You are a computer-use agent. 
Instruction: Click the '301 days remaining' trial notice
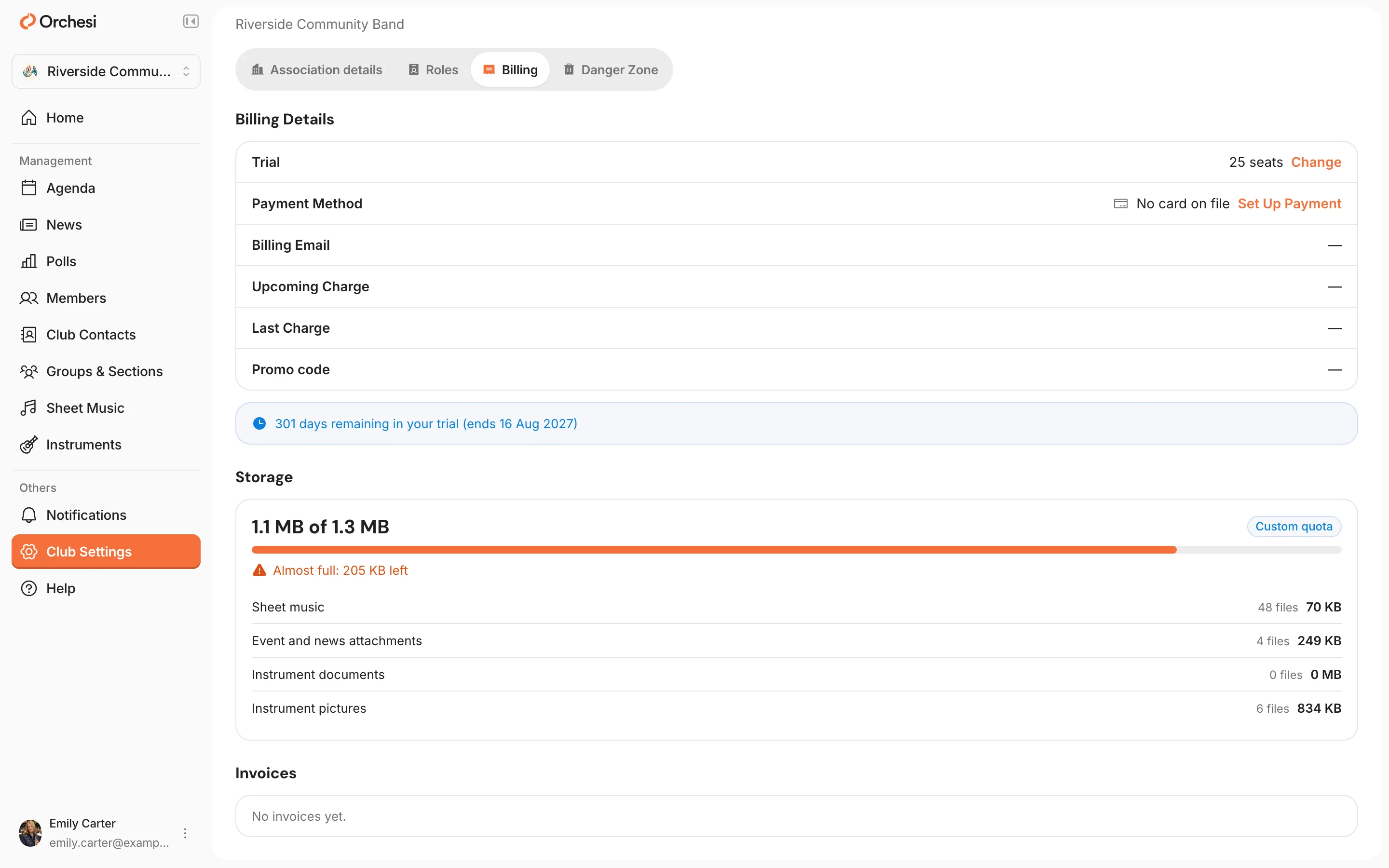[x=796, y=424]
